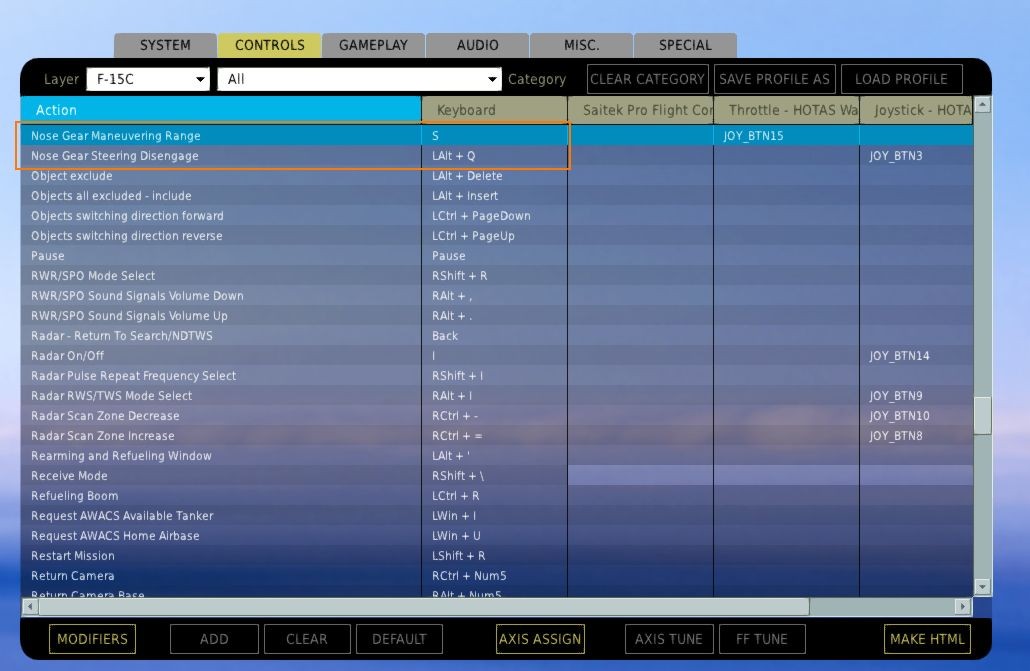Go to the MISC. tab
Viewport: 1030px width, 671px height.
[x=581, y=45]
